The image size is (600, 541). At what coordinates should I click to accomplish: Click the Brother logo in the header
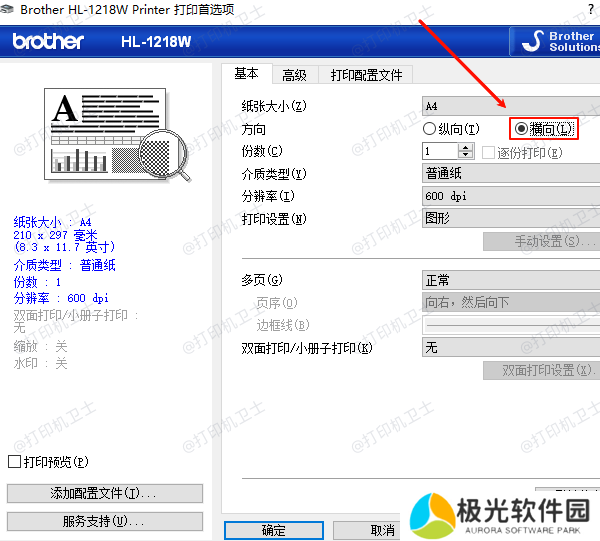click(48, 42)
